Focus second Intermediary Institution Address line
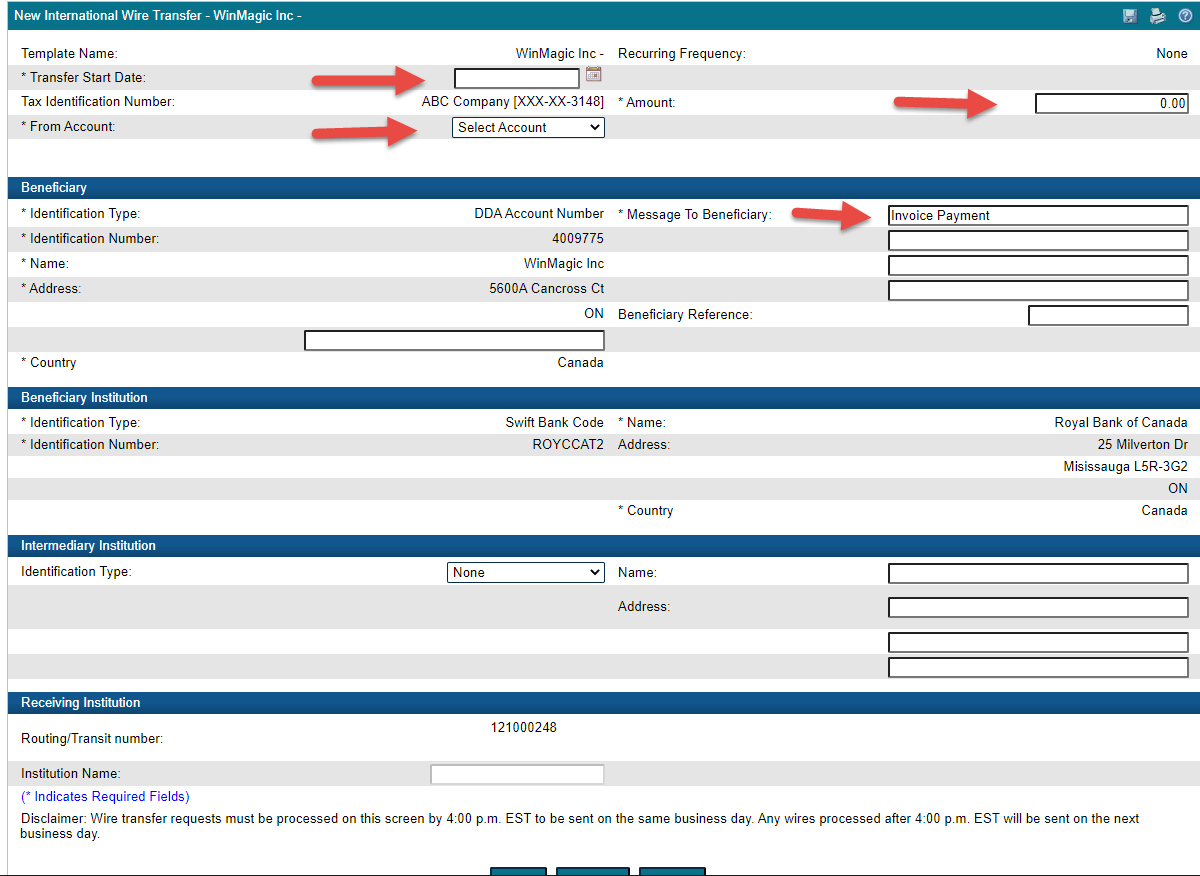This screenshot has height=876, width=1200. tap(1038, 642)
